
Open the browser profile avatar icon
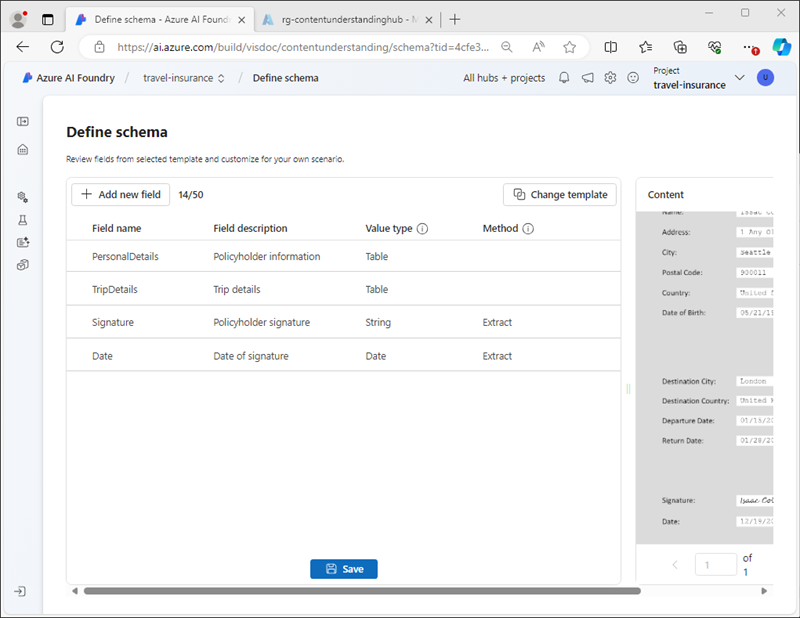pyautogui.click(x=18, y=19)
